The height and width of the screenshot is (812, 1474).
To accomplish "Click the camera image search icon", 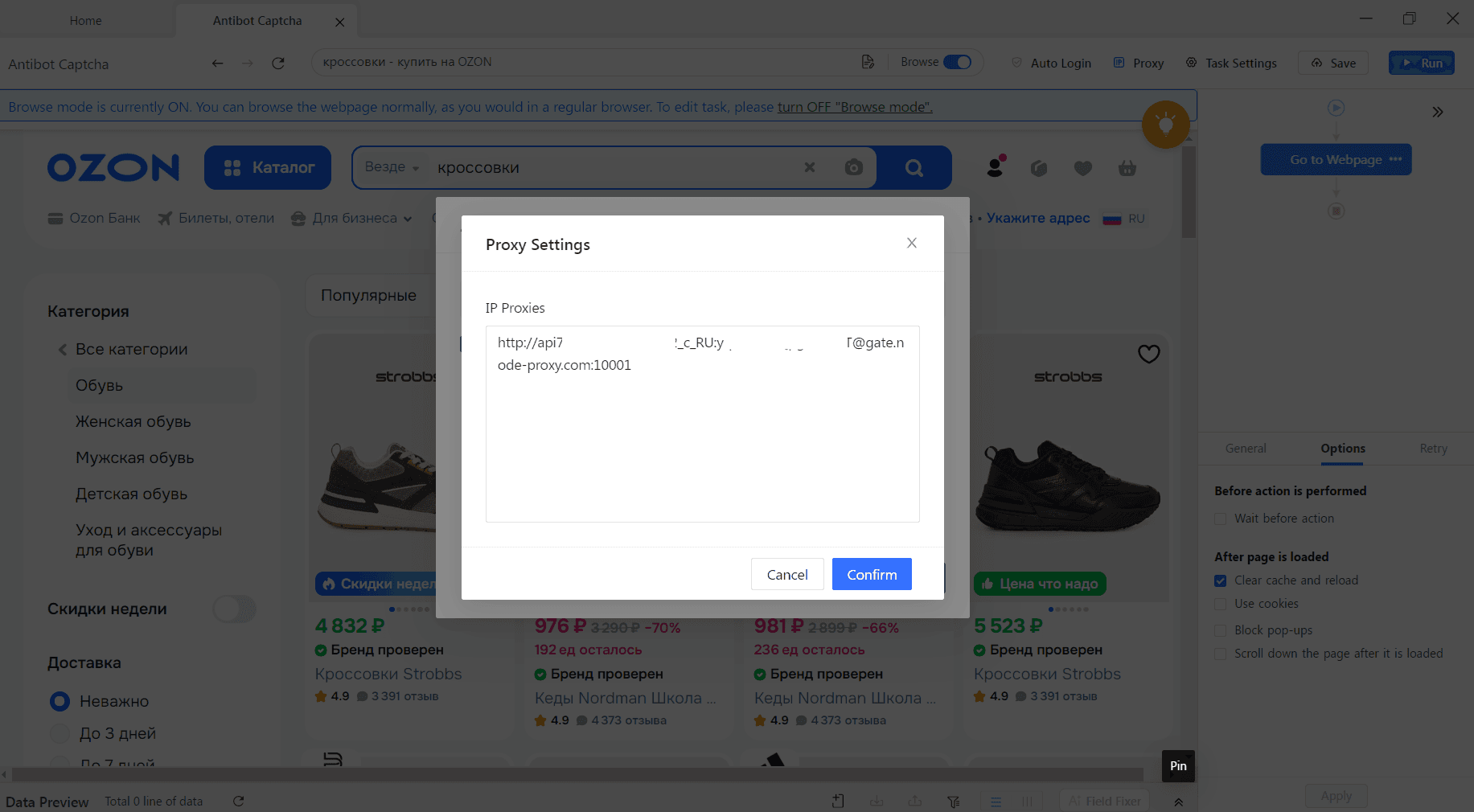I will (x=854, y=167).
